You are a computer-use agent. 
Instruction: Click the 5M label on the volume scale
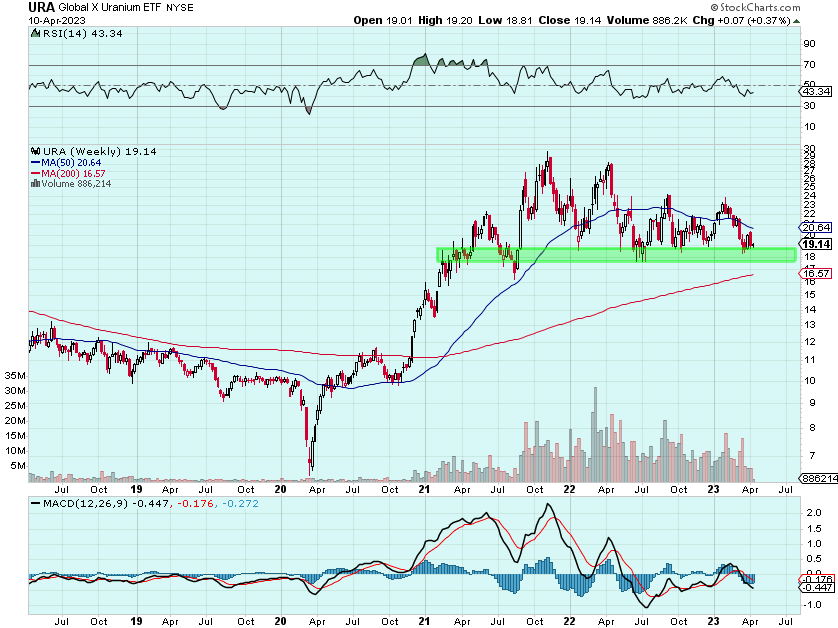tap(18, 466)
